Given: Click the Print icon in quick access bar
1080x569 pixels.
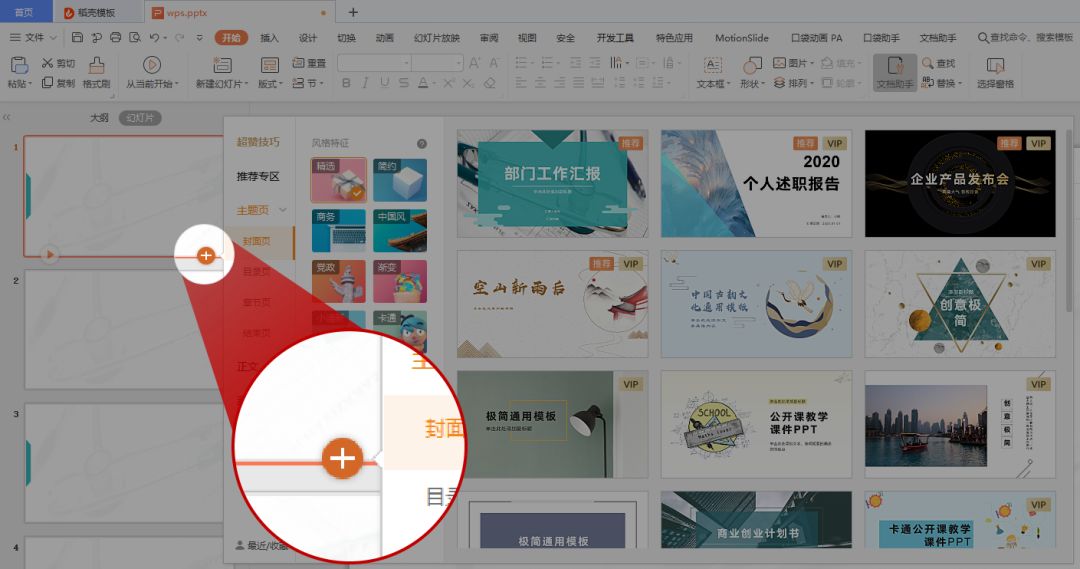Looking at the screenshot, I should pyautogui.click(x=116, y=37).
